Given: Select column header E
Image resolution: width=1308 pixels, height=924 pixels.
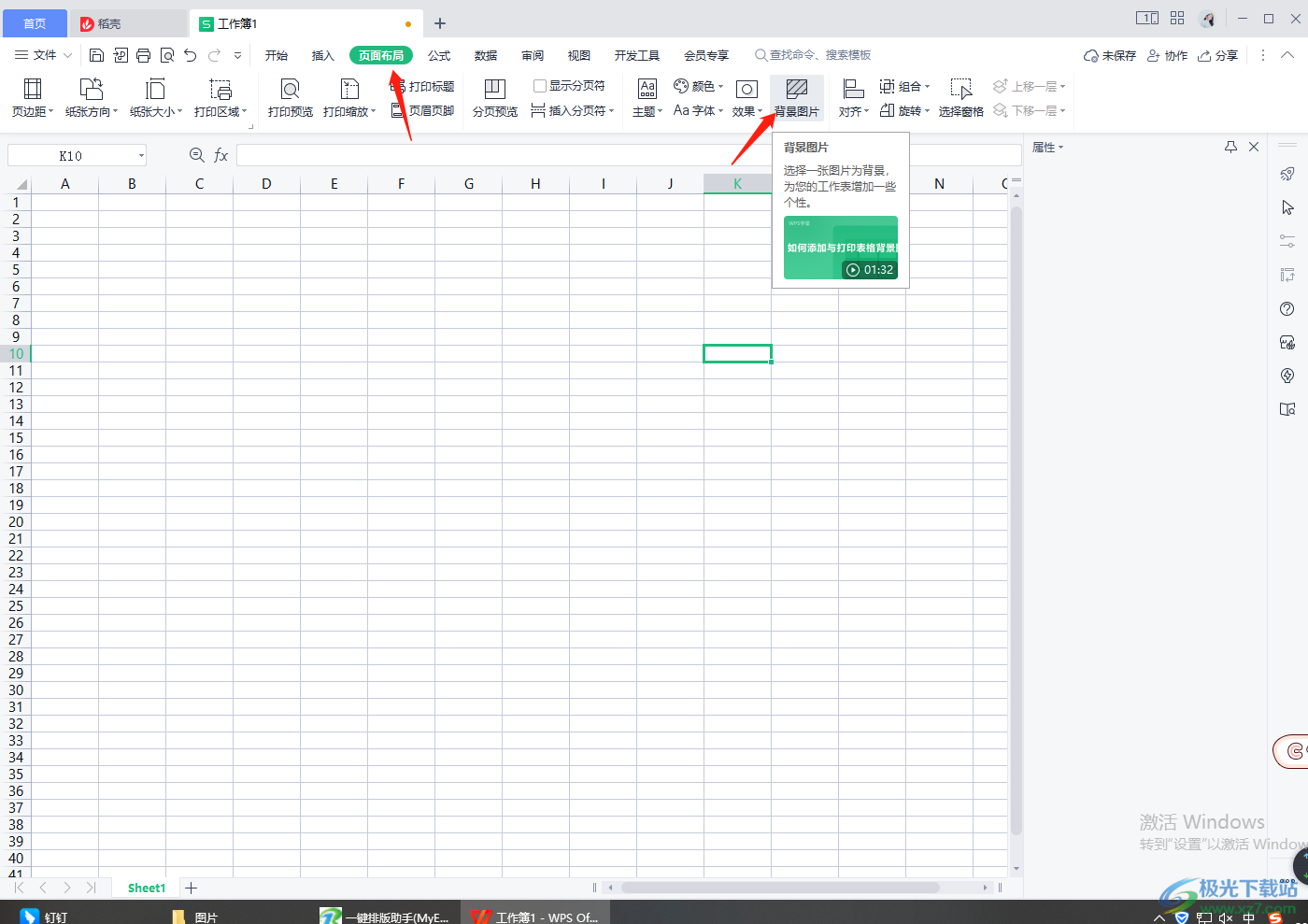Looking at the screenshot, I should tap(334, 184).
